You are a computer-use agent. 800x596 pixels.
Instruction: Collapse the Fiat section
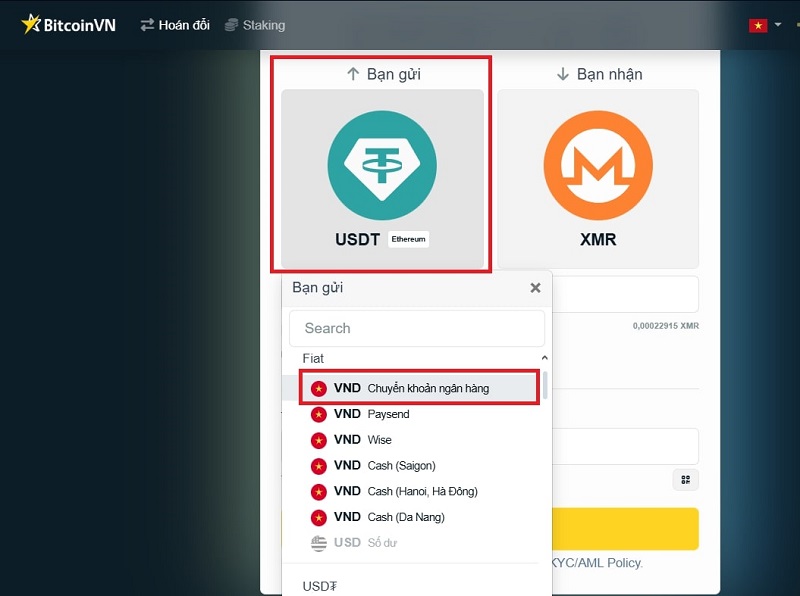[x=544, y=358]
